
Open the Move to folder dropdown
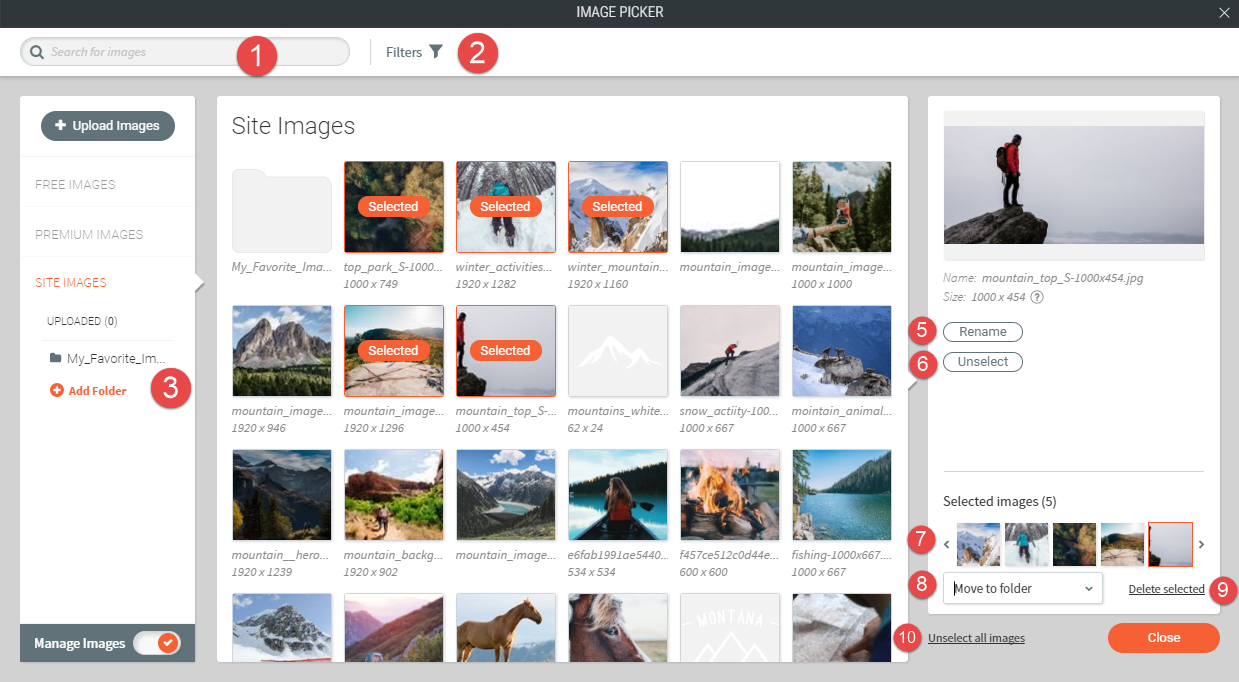(x=1022, y=588)
